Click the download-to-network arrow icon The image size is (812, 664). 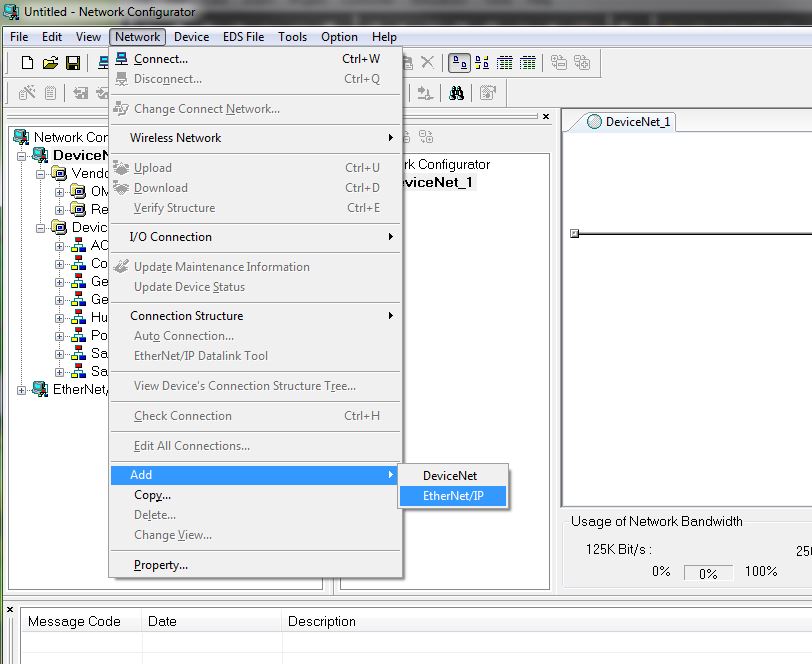(425, 93)
